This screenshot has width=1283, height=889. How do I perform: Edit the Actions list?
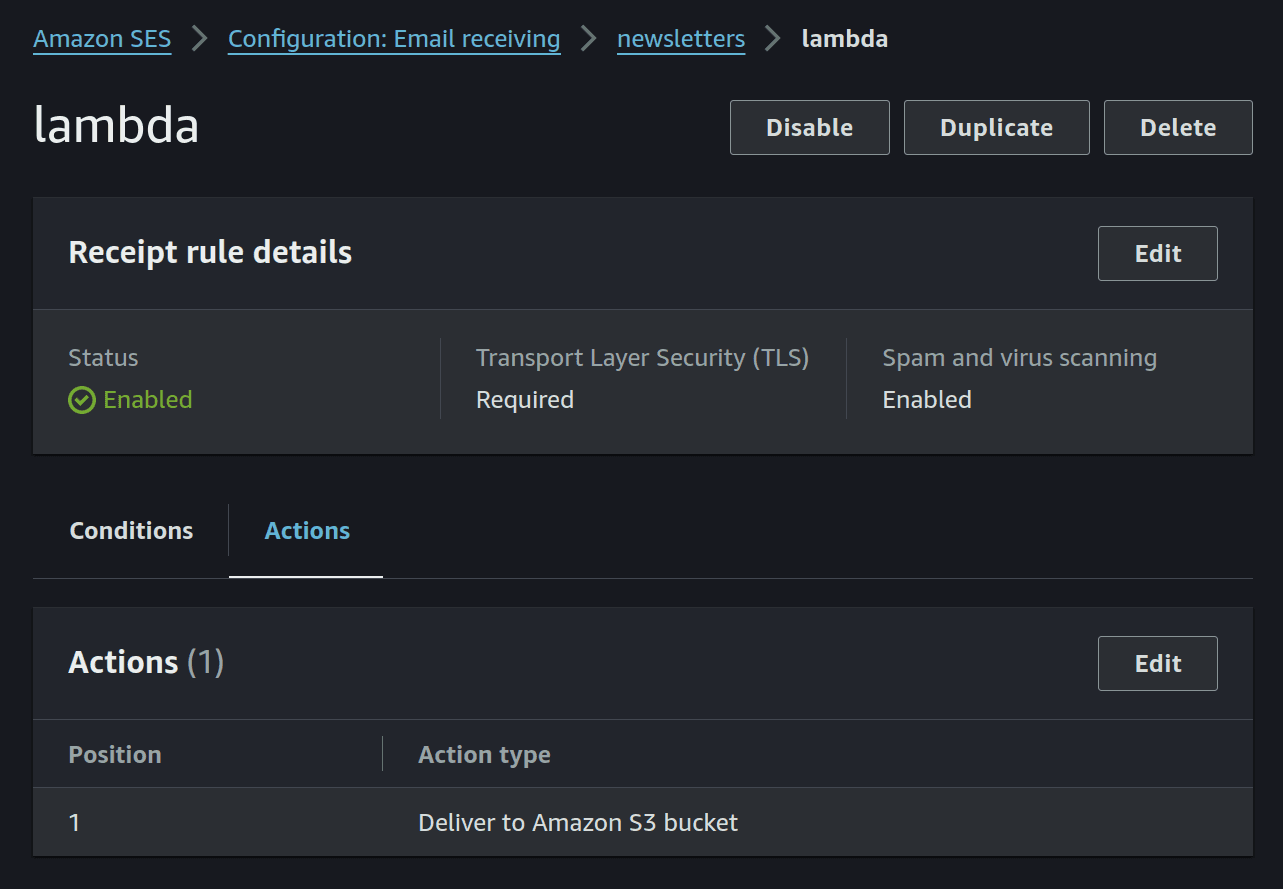click(1157, 664)
